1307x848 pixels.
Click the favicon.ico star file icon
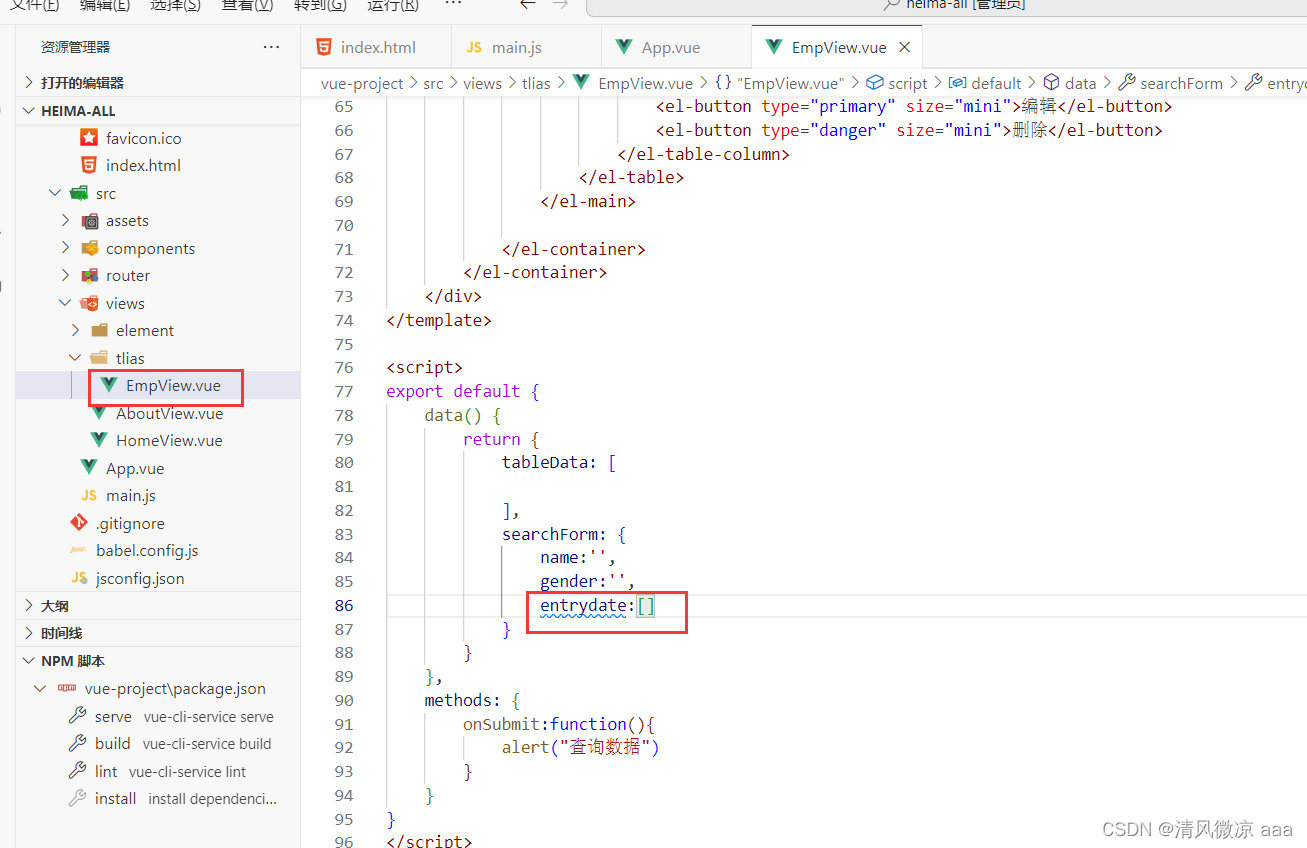pyautogui.click(x=89, y=138)
